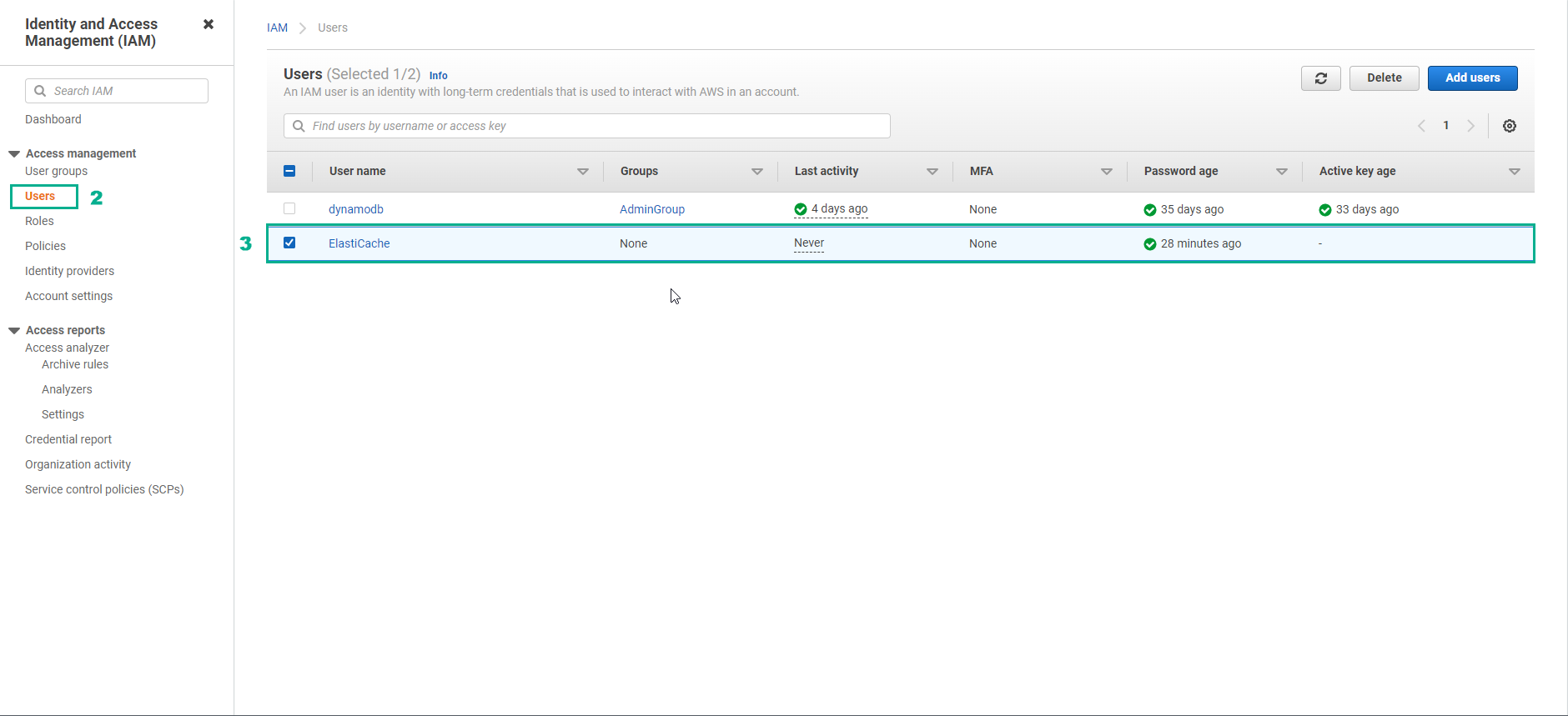Go to next page arrow
The height and width of the screenshot is (716, 1568).
click(x=1470, y=126)
